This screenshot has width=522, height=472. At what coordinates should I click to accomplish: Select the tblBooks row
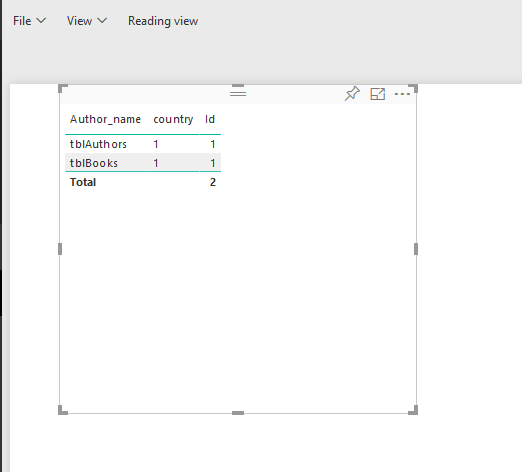coord(143,163)
